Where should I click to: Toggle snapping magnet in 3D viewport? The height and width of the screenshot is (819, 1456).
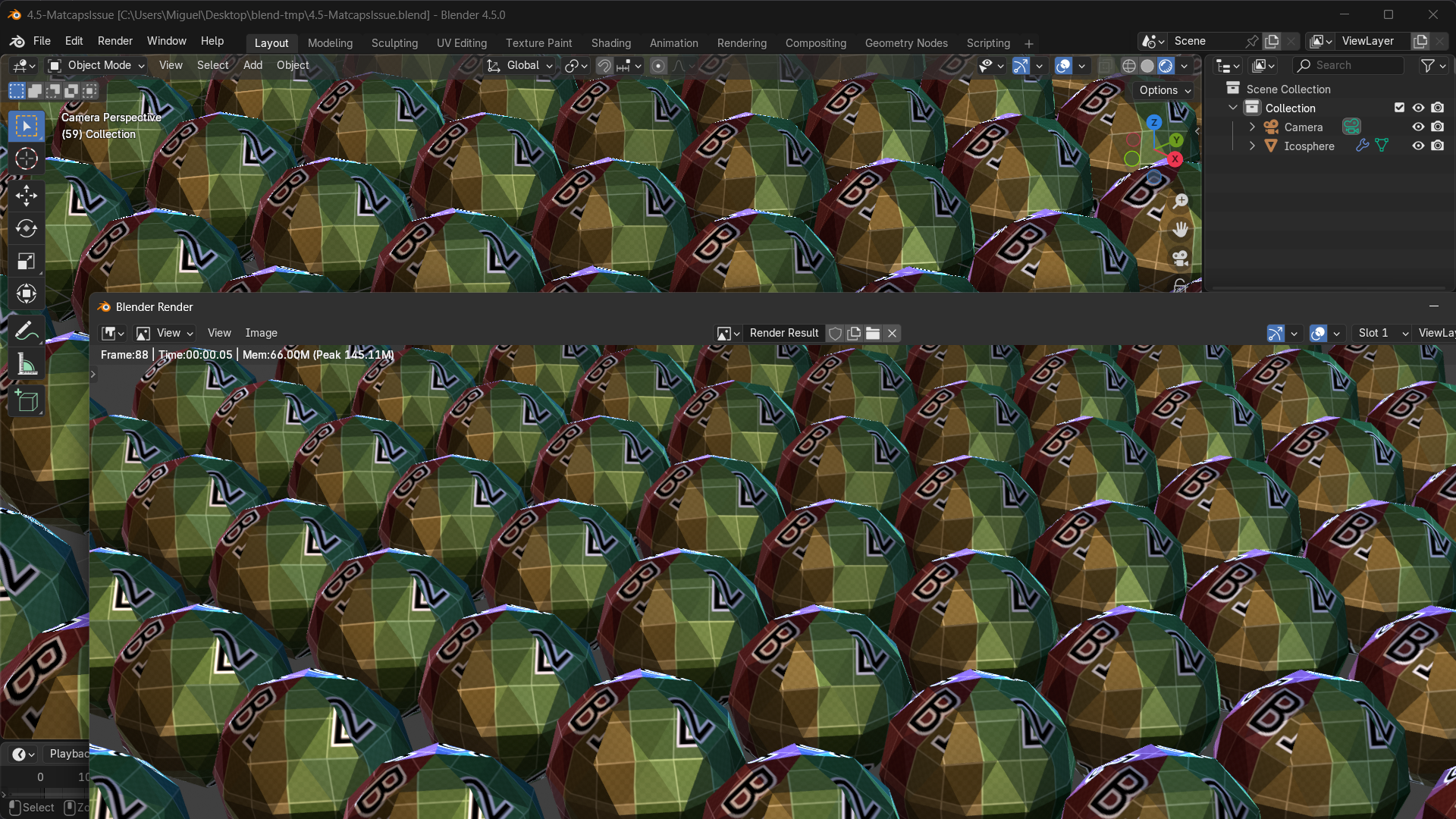tap(604, 66)
